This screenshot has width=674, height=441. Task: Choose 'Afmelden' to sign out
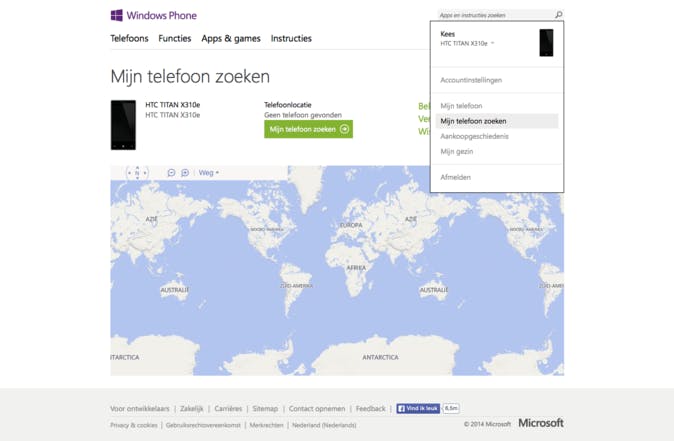click(x=455, y=177)
